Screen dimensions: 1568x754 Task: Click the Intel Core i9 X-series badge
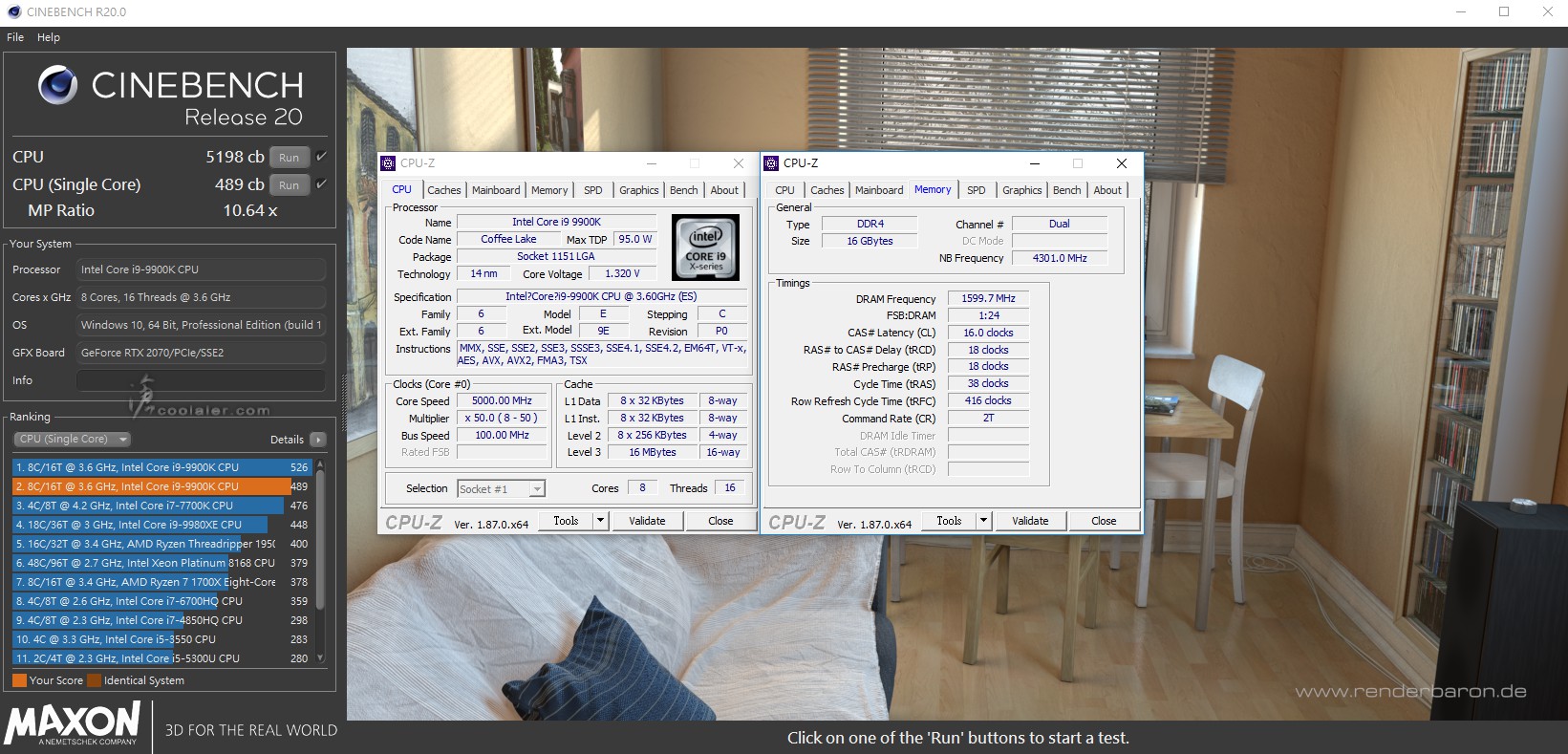tap(706, 247)
